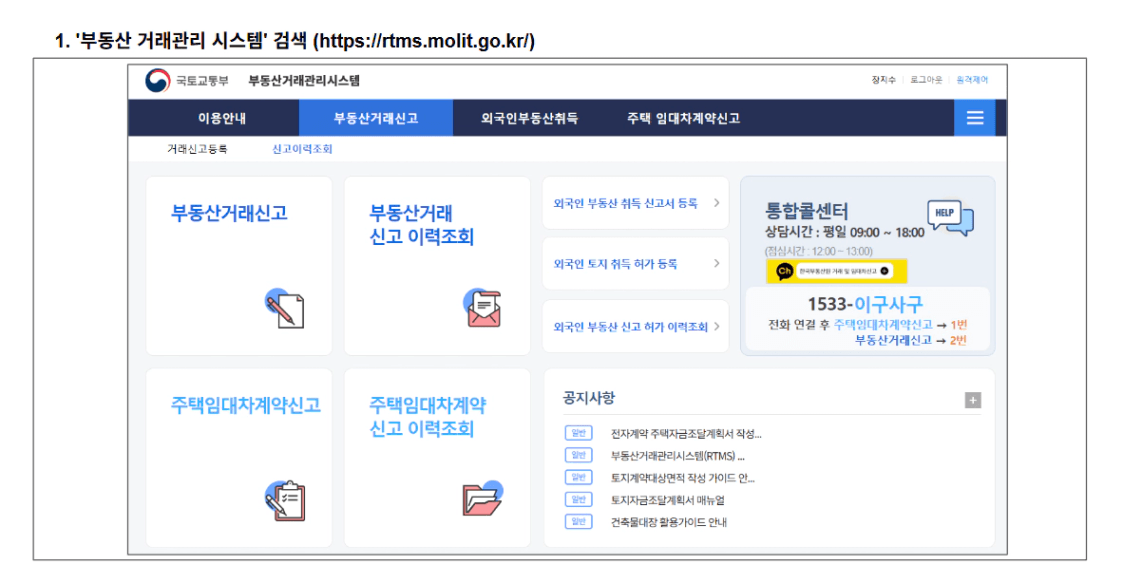This screenshot has height=564, width=1123.
Task: Click chevron beside 외국인 부동산 신고 허가 이력조회
Action: 716,326
